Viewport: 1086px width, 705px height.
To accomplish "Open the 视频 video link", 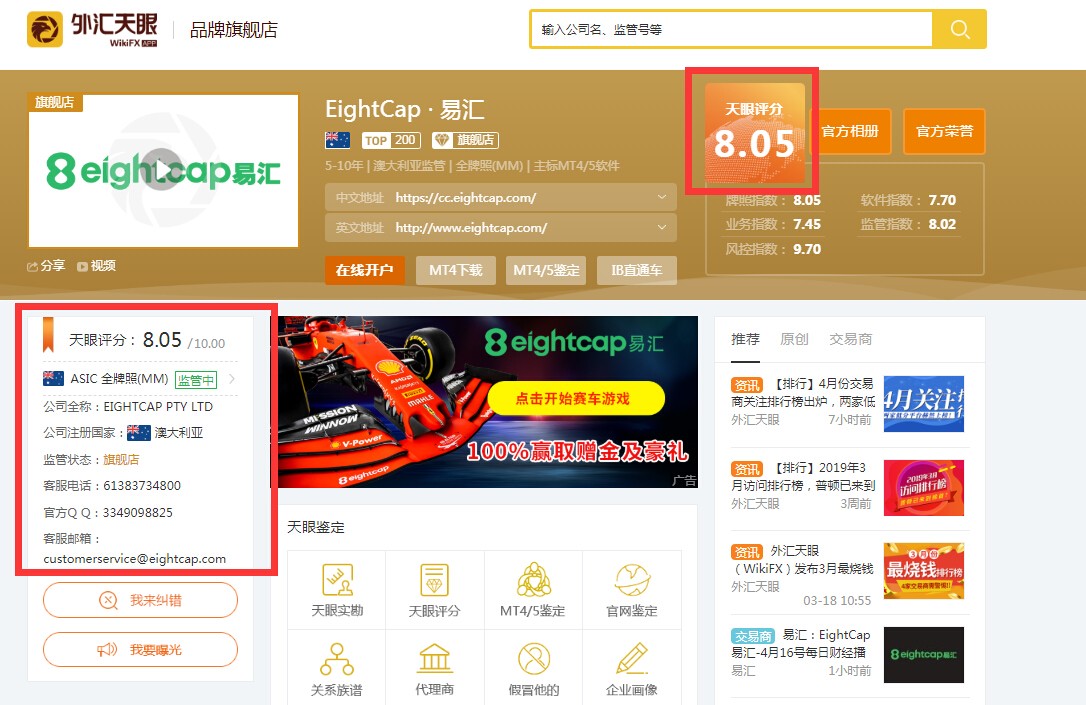I will tap(96, 266).
